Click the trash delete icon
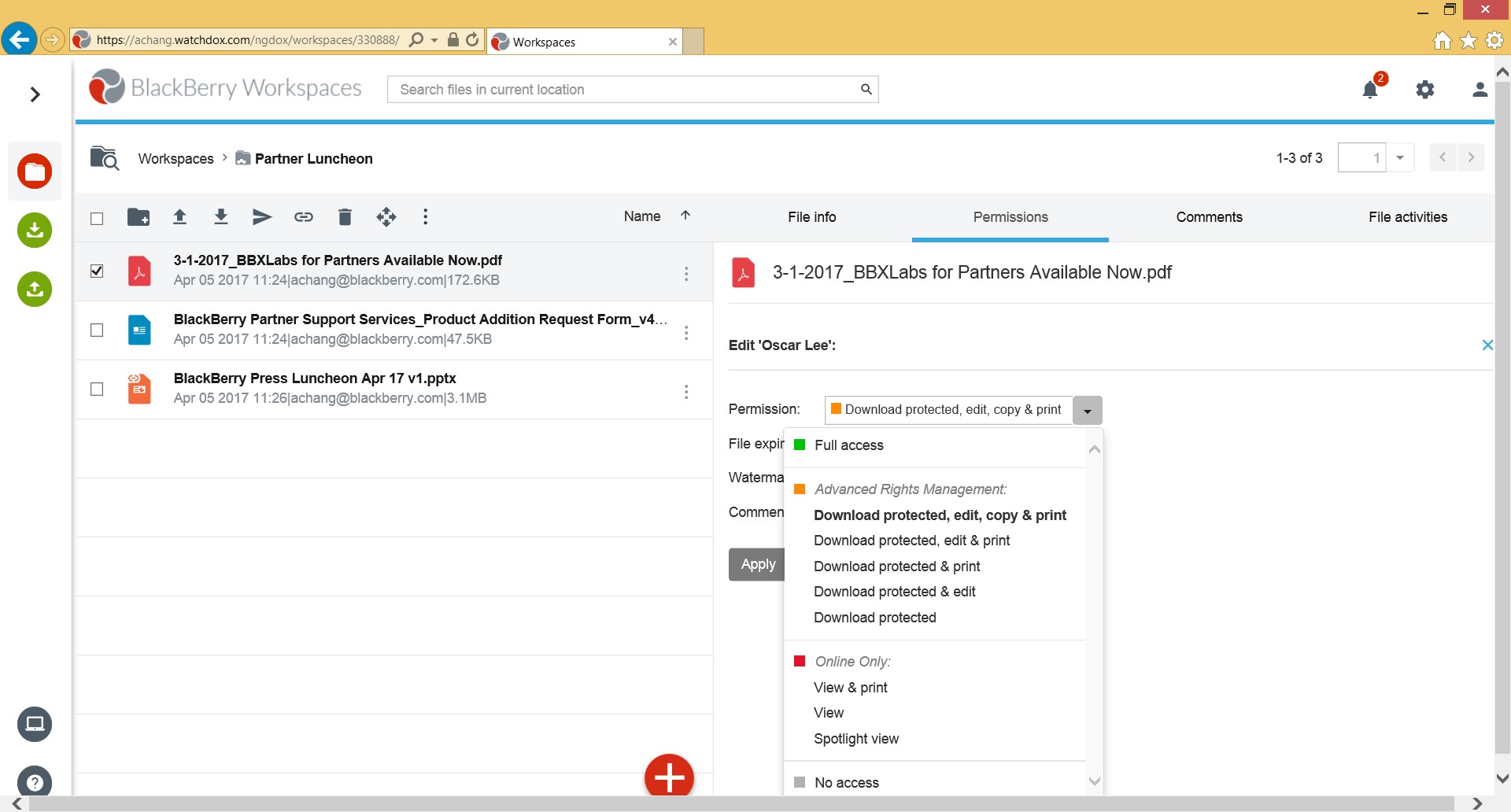The height and width of the screenshot is (812, 1511). click(x=345, y=217)
